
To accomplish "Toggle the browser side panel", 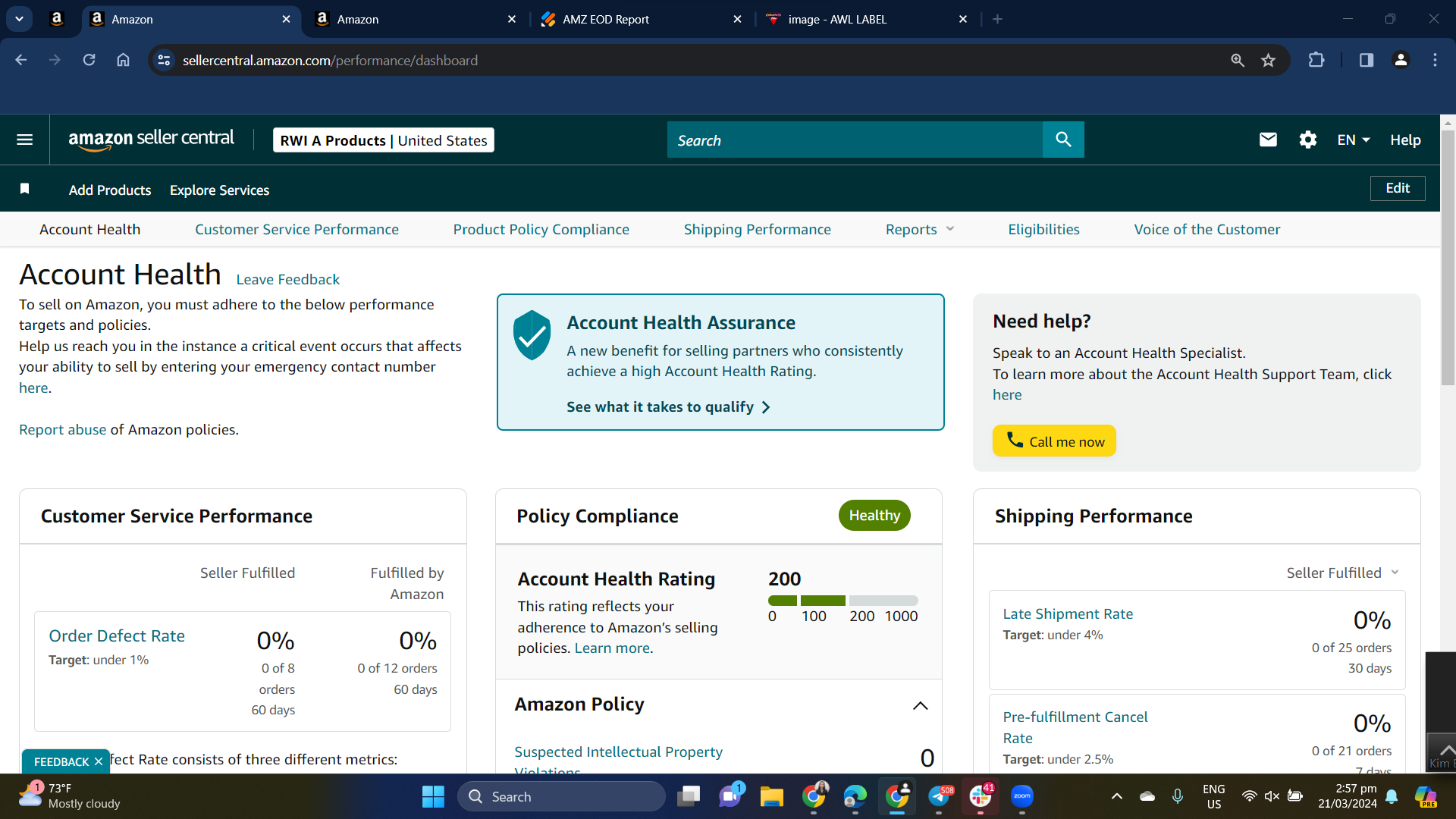I will (1367, 60).
